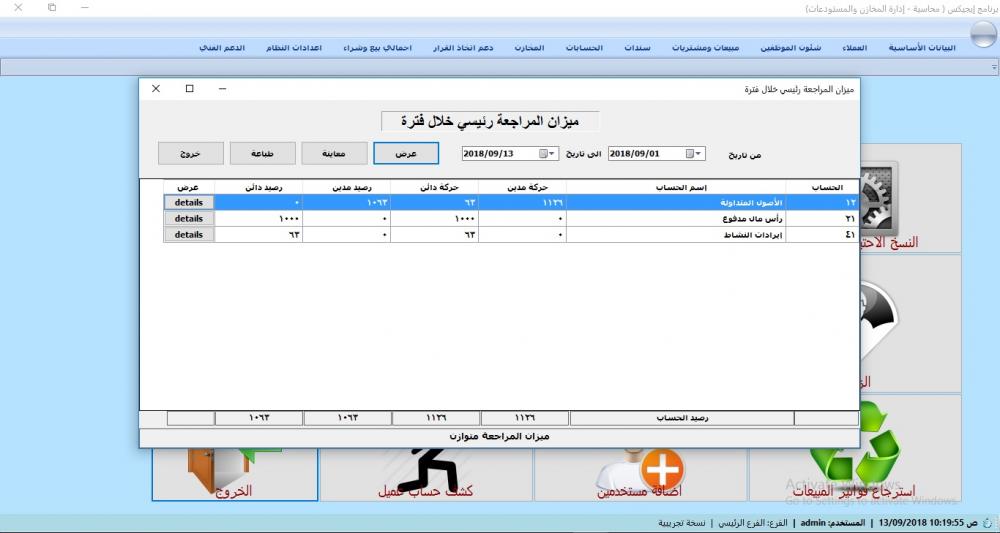Click calendar icon in the from-date field
The image size is (1000, 533).
(689, 154)
